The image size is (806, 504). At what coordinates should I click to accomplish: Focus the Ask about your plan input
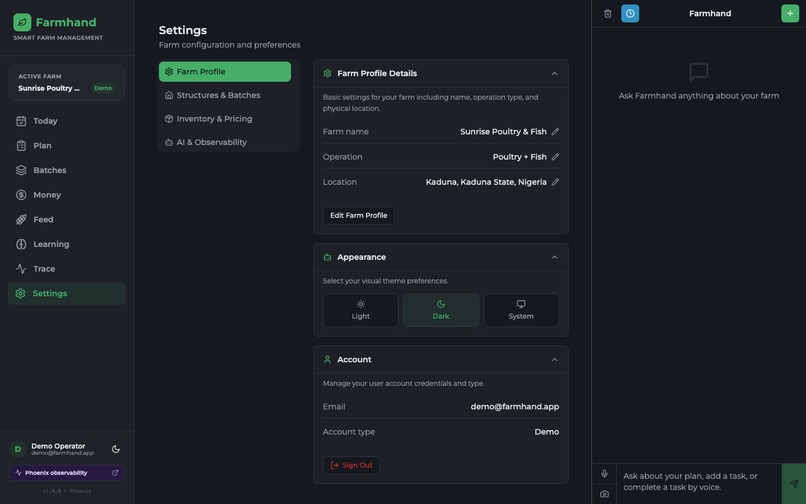699,482
